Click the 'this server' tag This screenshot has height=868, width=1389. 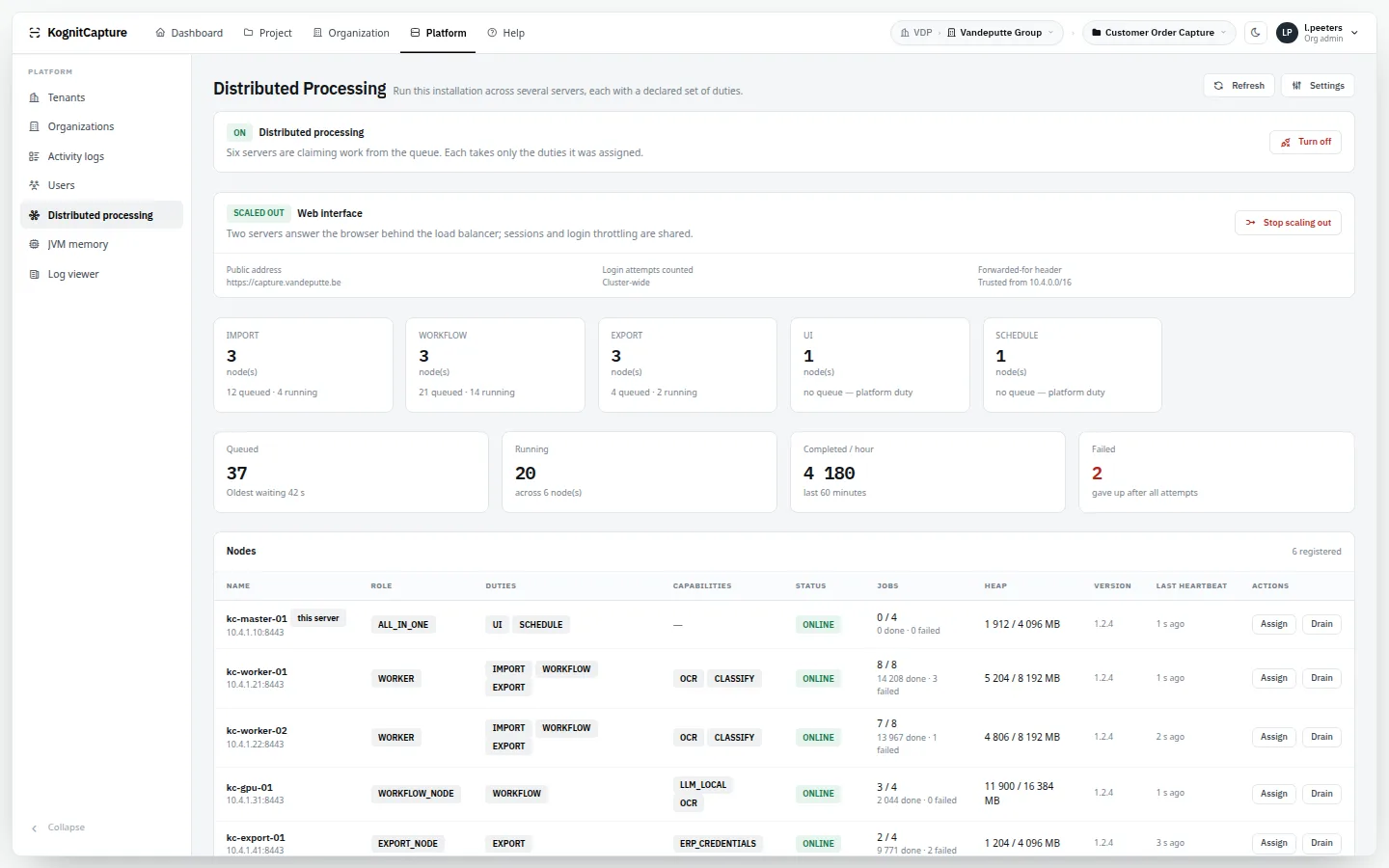click(318, 618)
